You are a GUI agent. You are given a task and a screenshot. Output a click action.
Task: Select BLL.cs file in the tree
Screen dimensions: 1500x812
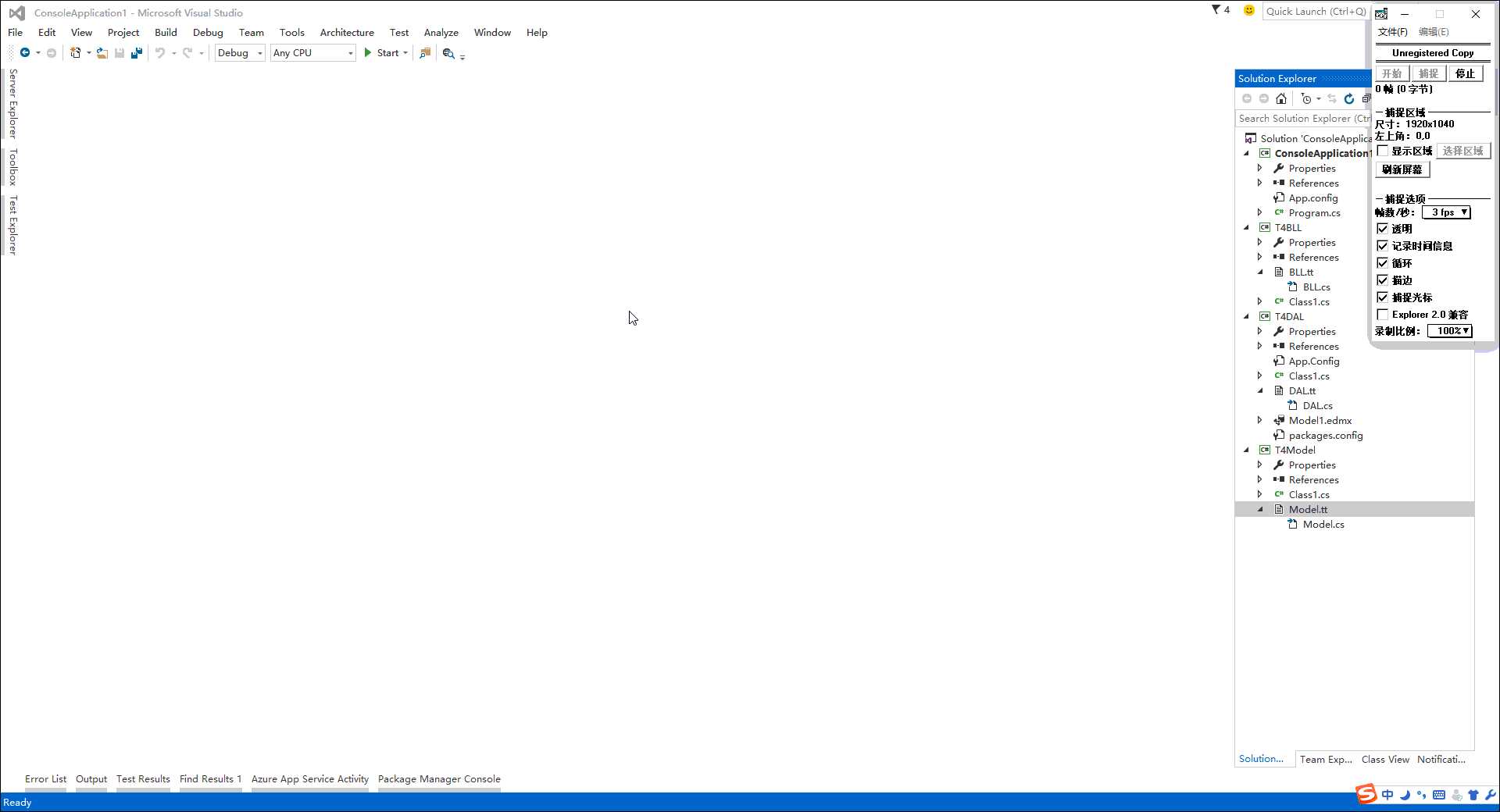(x=1316, y=287)
